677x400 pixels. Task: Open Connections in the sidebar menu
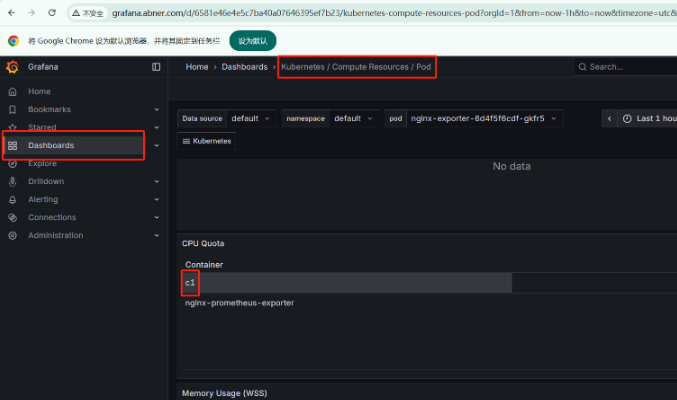pos(52,217)
